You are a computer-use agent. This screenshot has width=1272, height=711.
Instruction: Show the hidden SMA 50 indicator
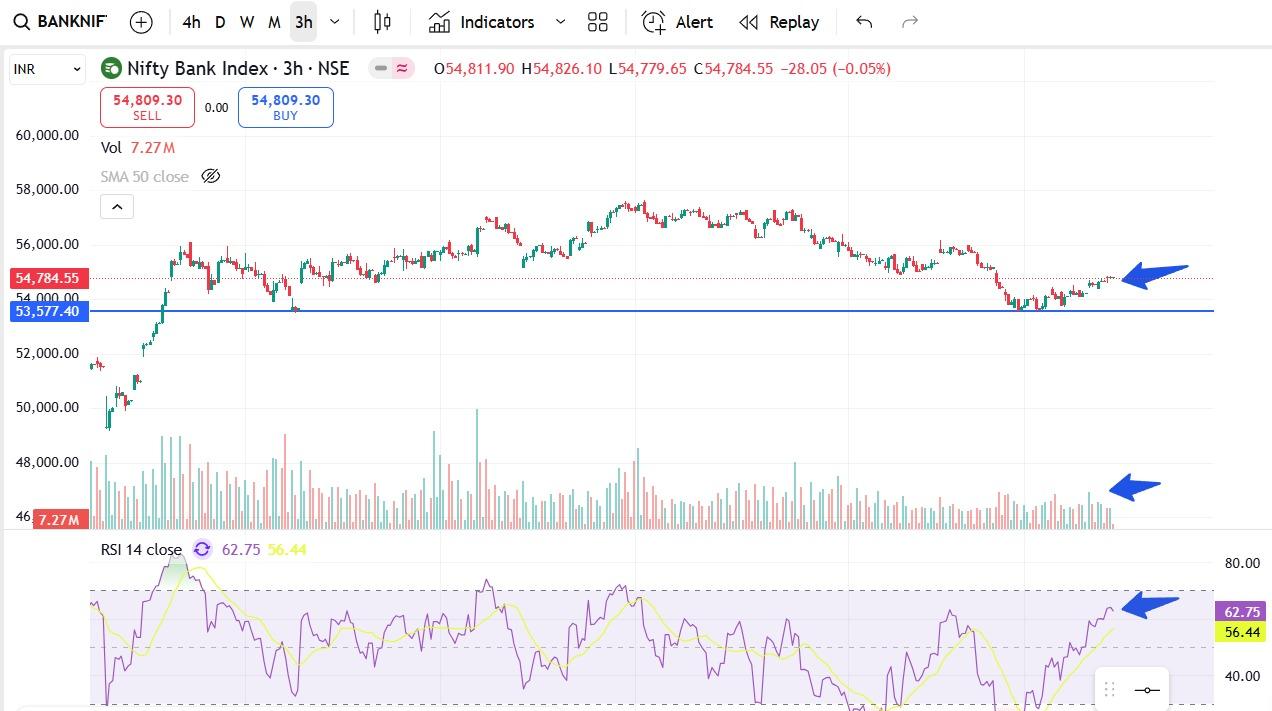click(x=210, y=176)
